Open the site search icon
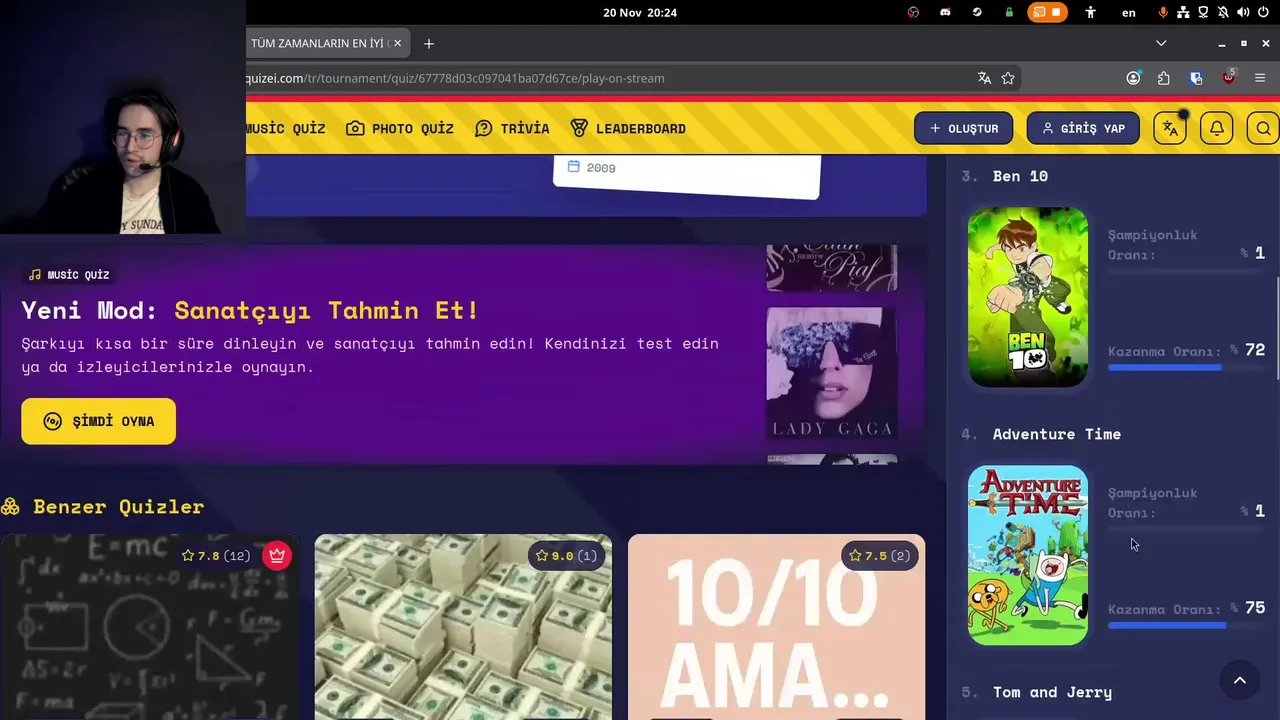Viewport: 1280px width, 720px height. (x=1264, y=128)
